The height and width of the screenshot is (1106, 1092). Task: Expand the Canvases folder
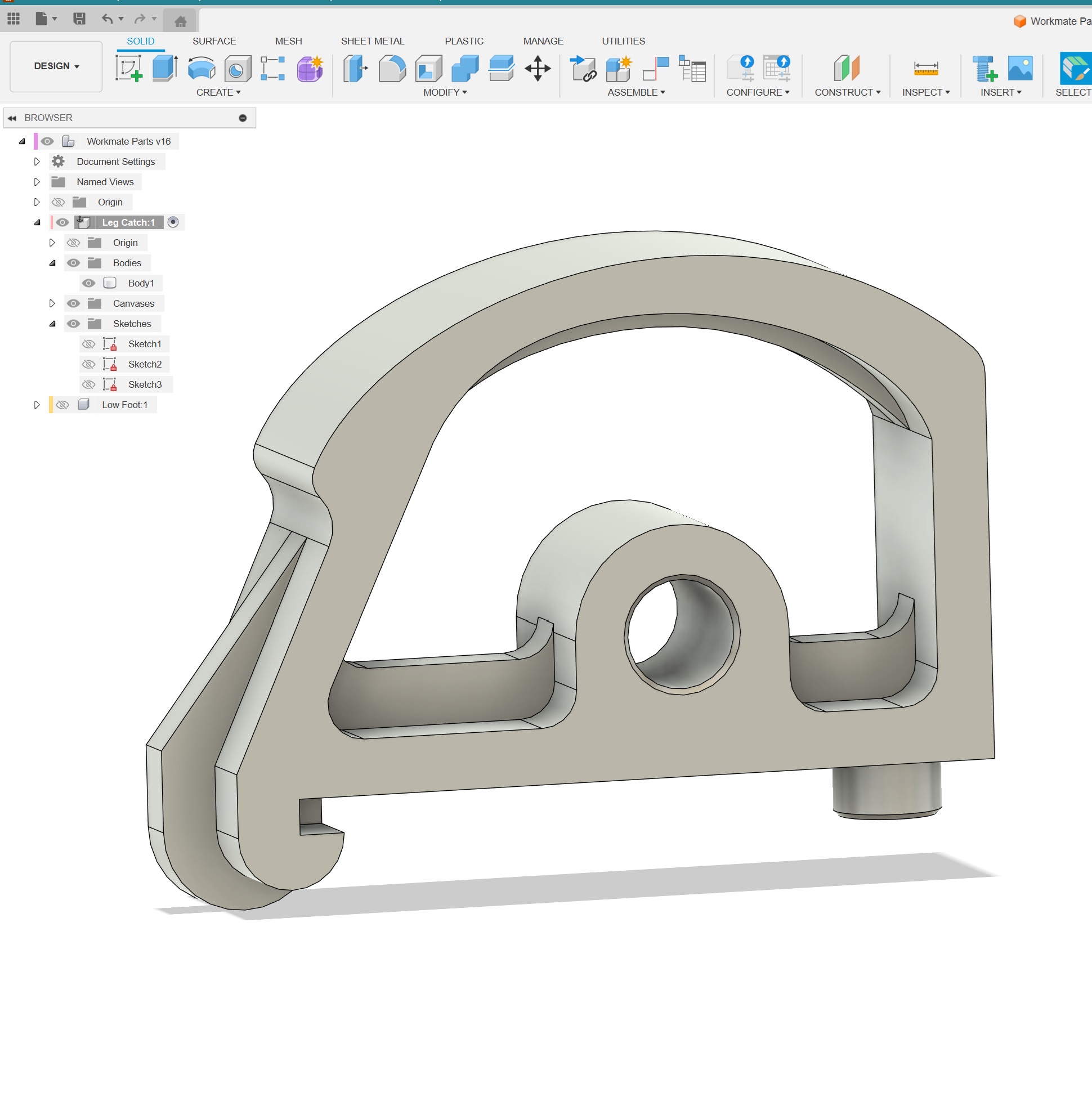coord(52,303)
